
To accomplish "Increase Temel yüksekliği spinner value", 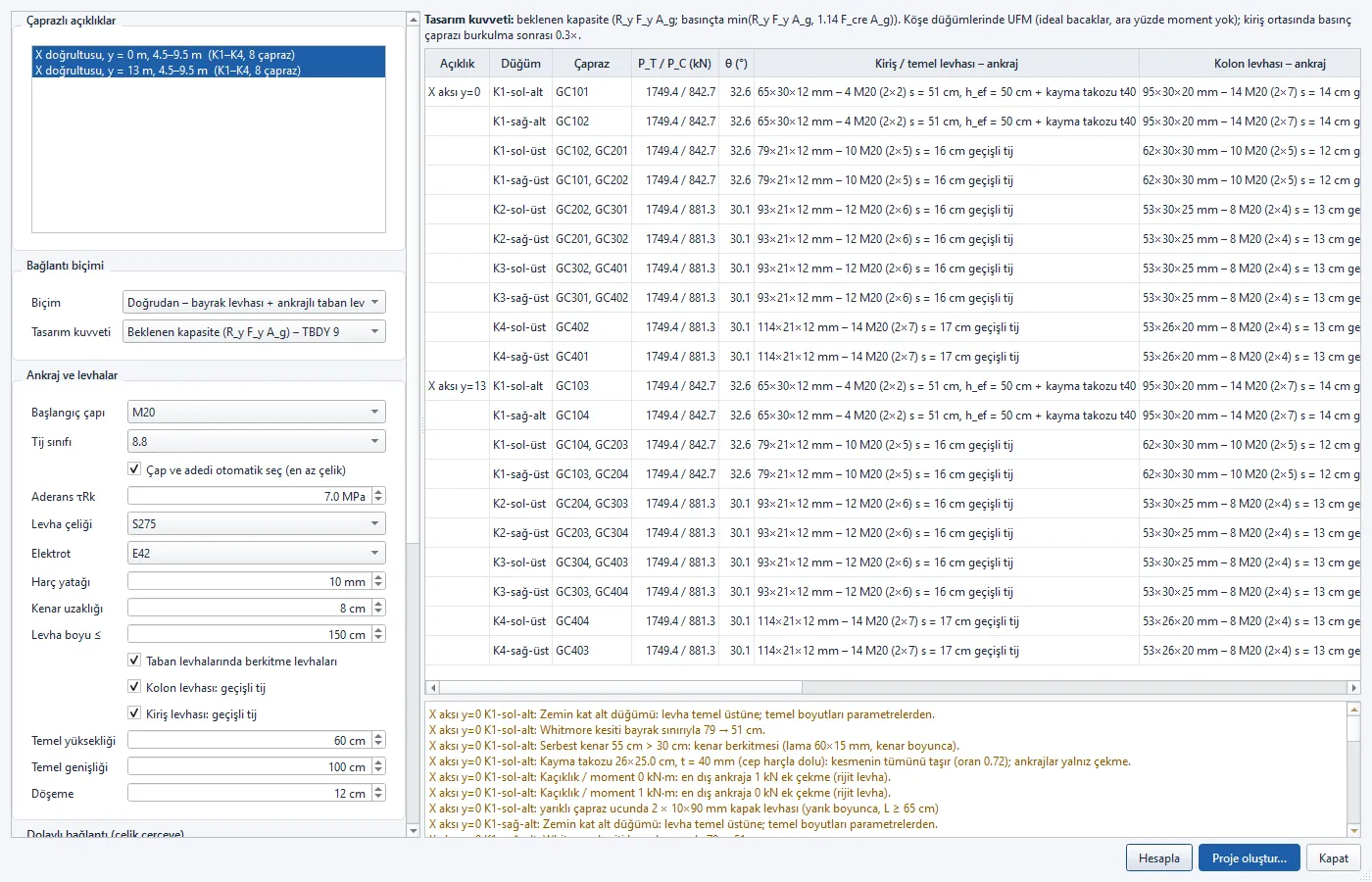I will coord(379,736).
